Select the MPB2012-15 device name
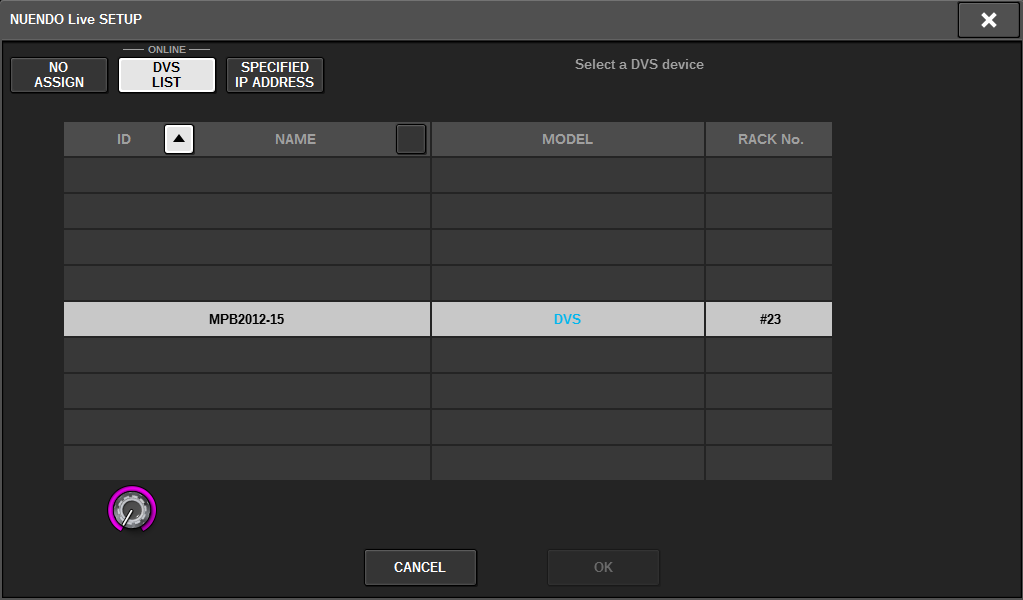This screenshot has width=1023, height=600. 246,319
